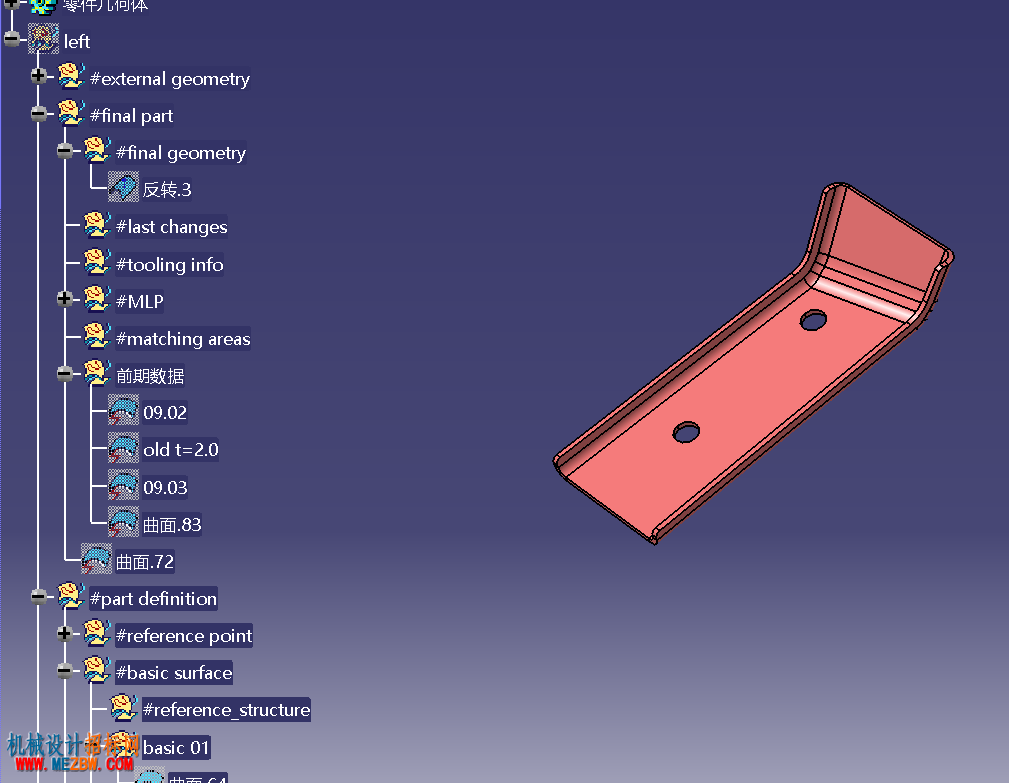
Task: Select the '#tooling info' label
Action: click(x=169, y=264)
